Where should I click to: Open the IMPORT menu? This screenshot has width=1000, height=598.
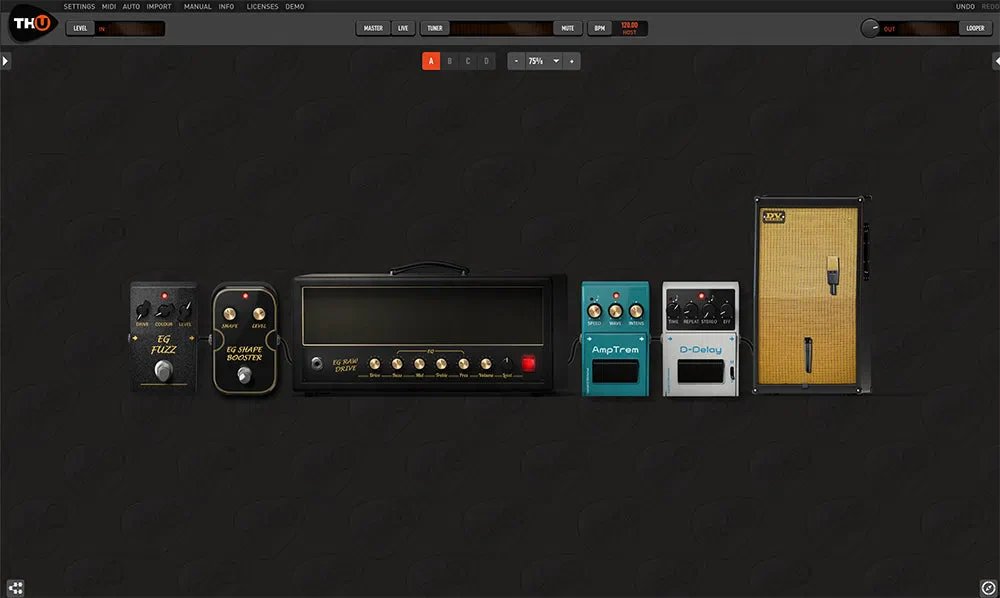[x=159, y=6]
